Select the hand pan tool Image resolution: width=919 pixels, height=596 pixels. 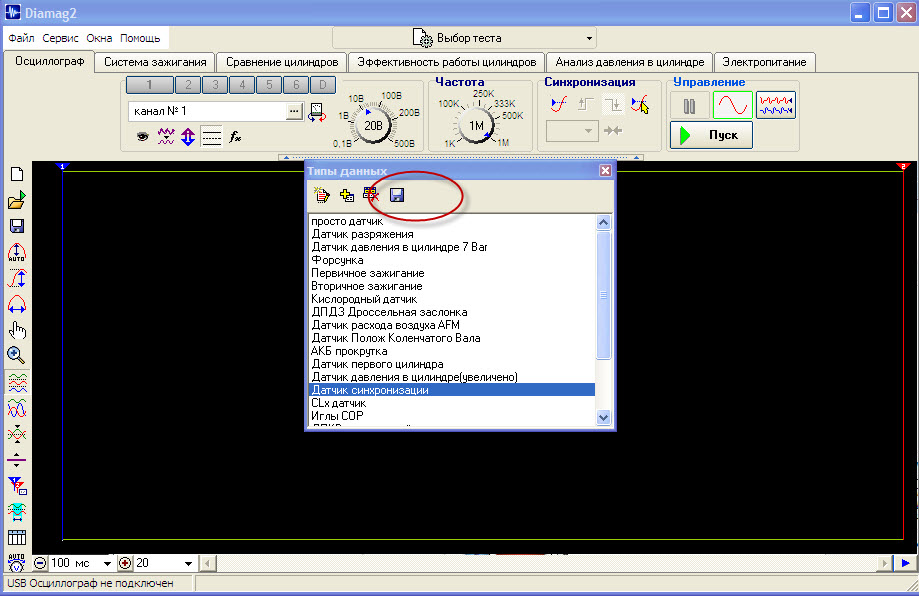click(17, 331)
